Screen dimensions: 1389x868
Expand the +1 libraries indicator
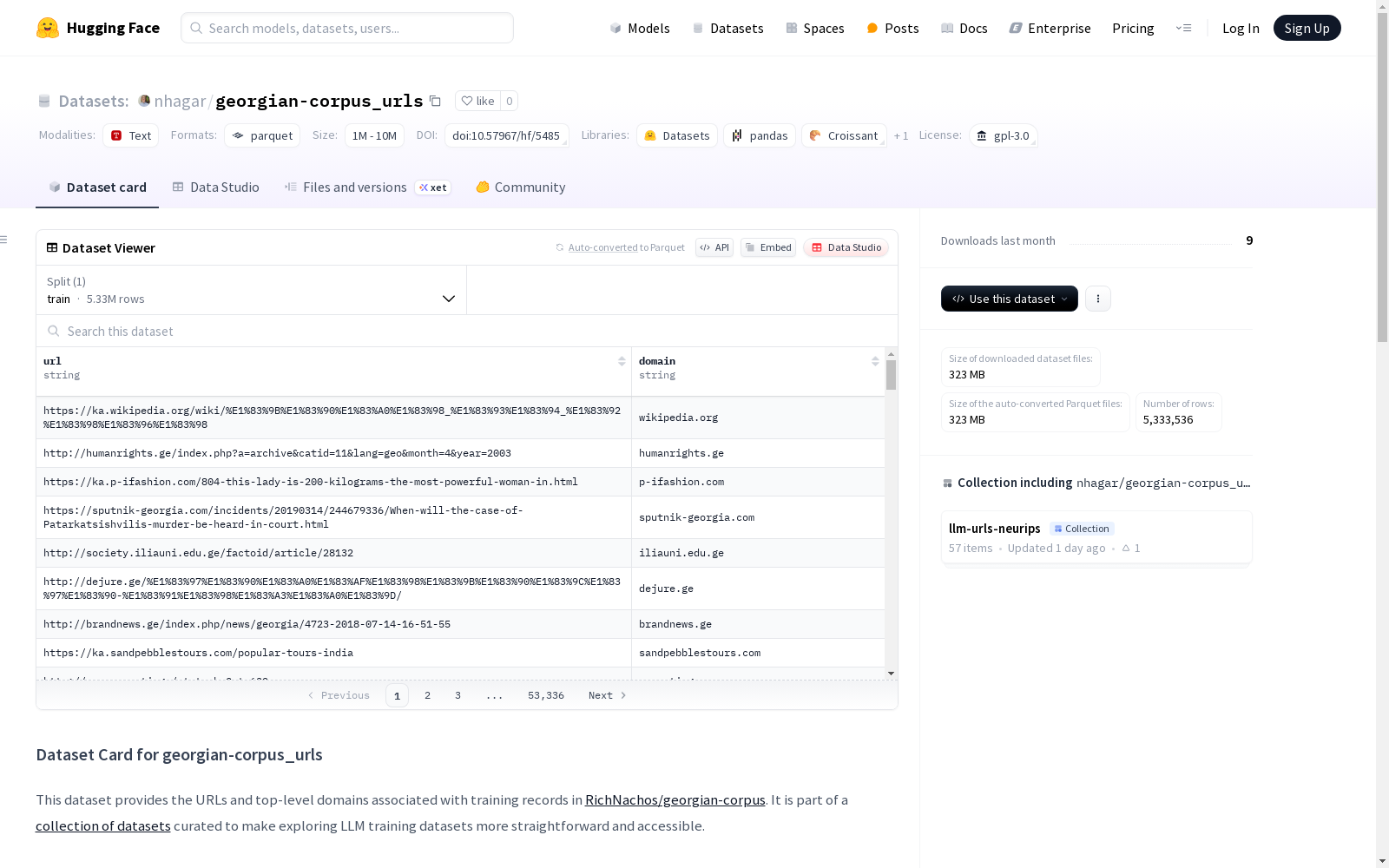[x=901, y=135]
